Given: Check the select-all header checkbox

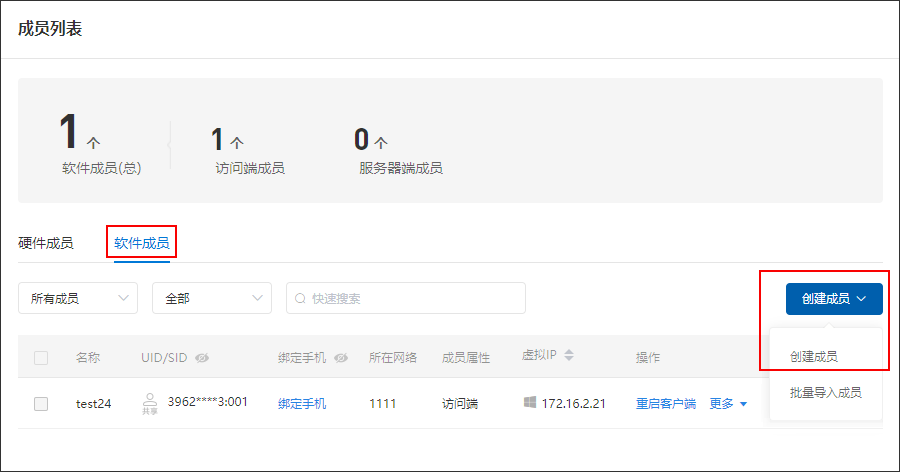Looking at the screenshot, I should point(41,358).
